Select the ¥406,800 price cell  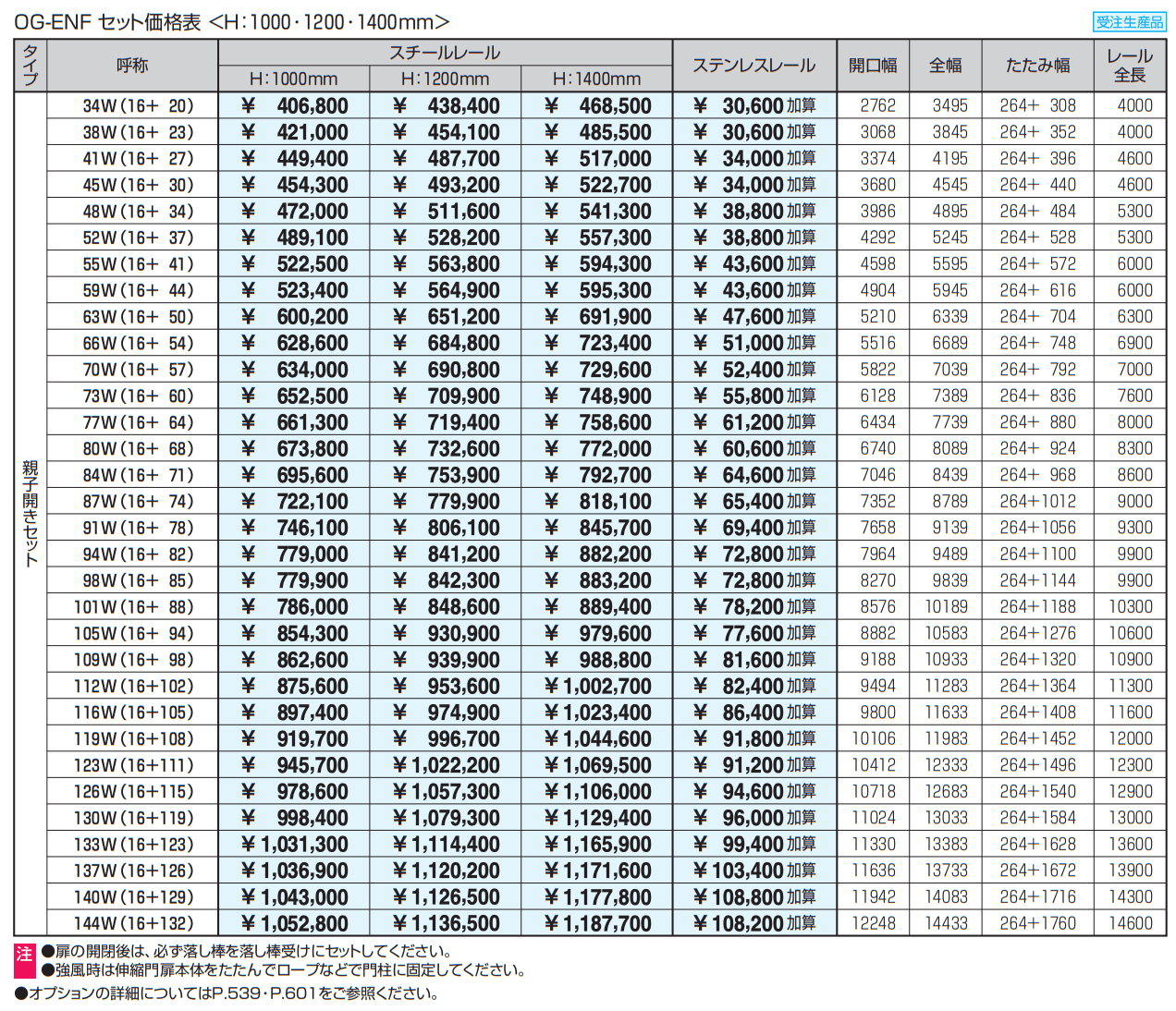tap(294, 106)
